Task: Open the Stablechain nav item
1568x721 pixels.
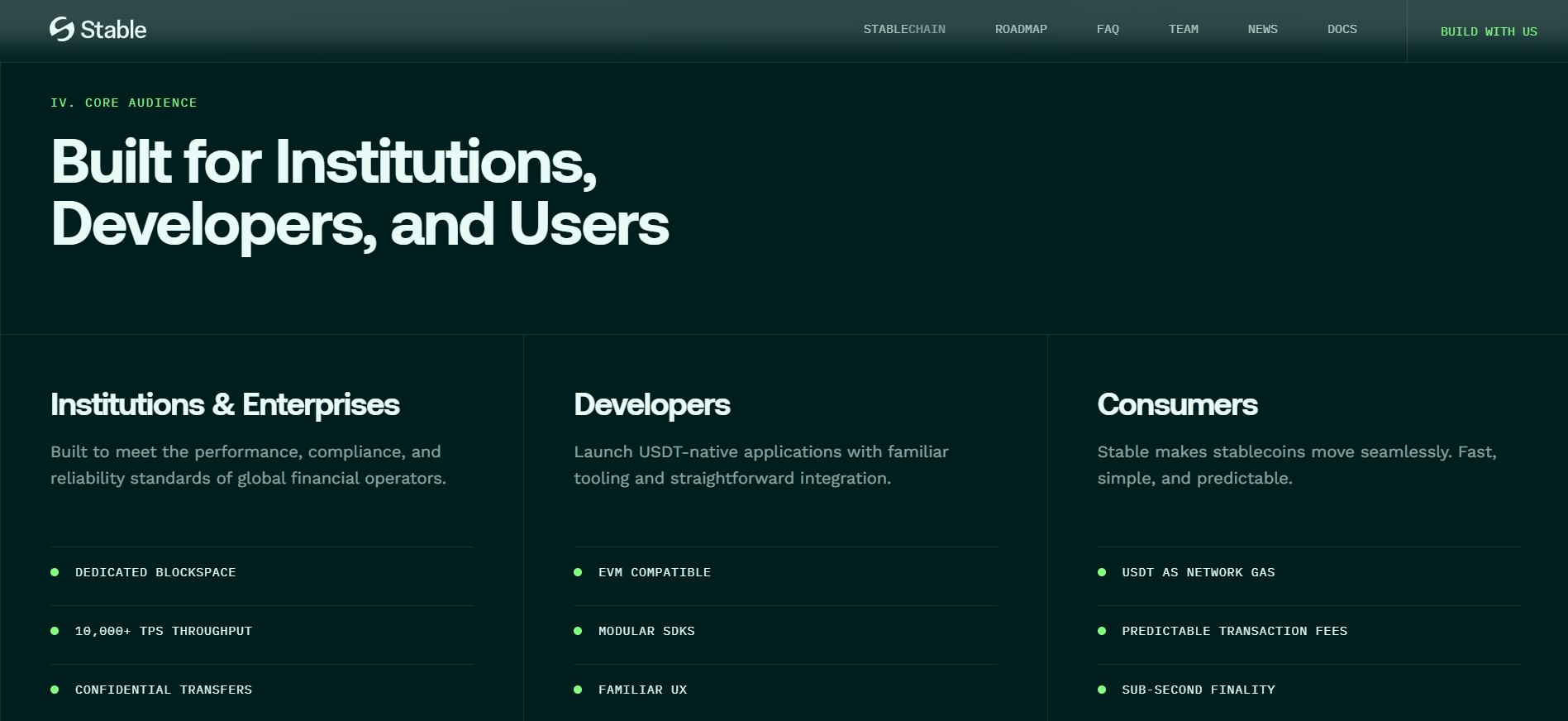Action: tap(904, 29)
